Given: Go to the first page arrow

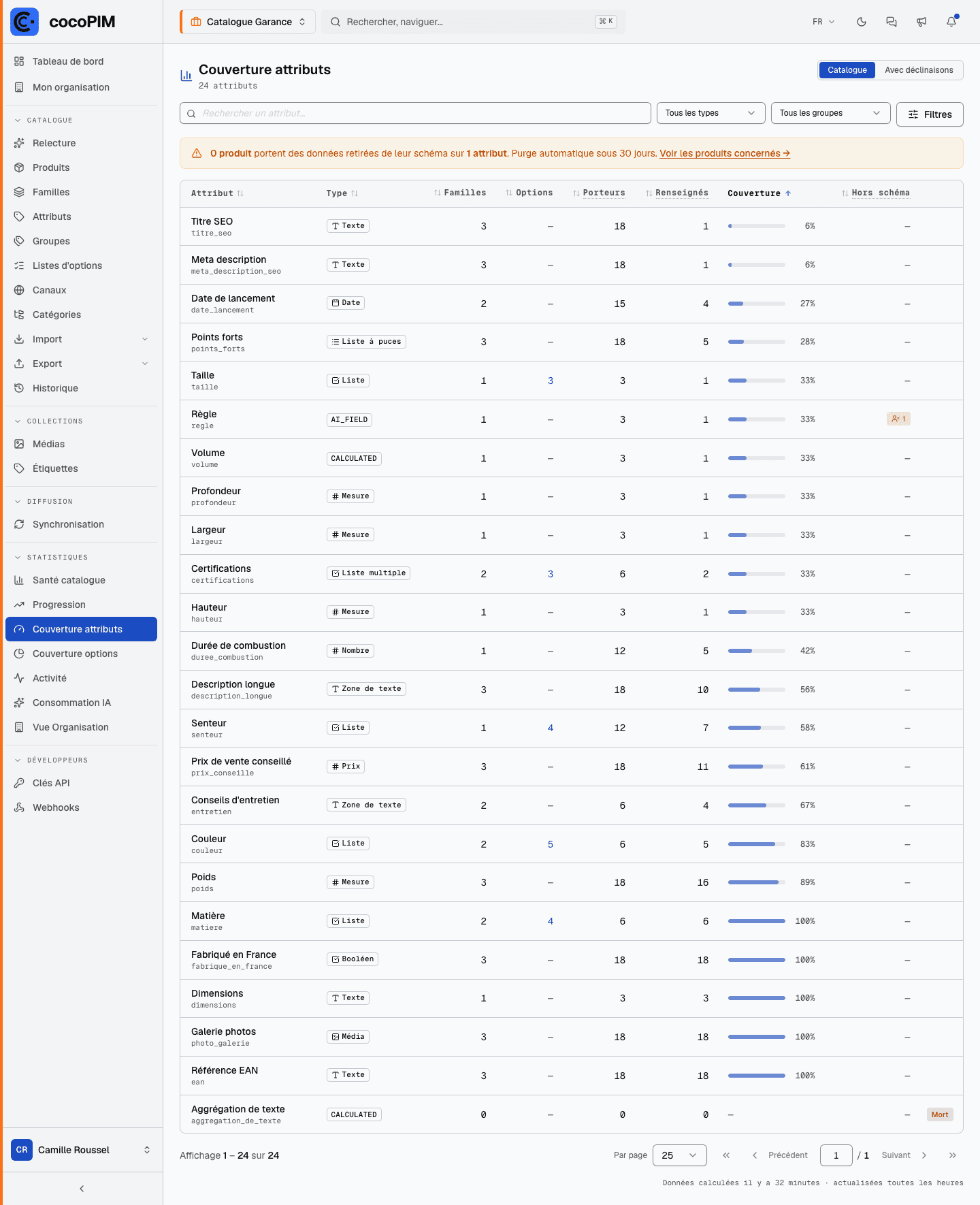Looking at the screenshot, I should tap(726, 1155).
